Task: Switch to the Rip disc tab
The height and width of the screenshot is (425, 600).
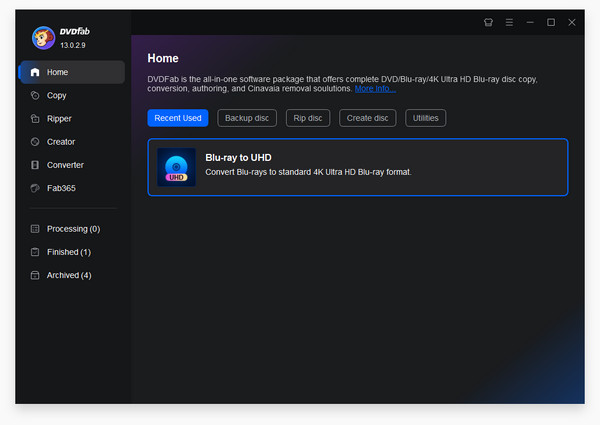Action: [x=308, y=118]
